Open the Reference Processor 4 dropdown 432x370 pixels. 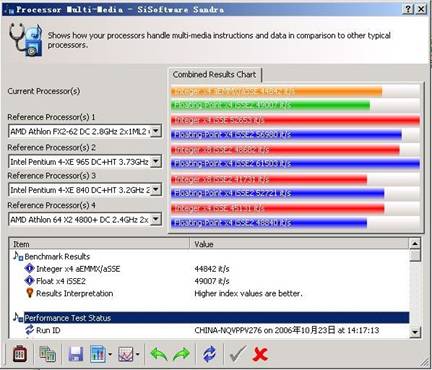point(156,219)
